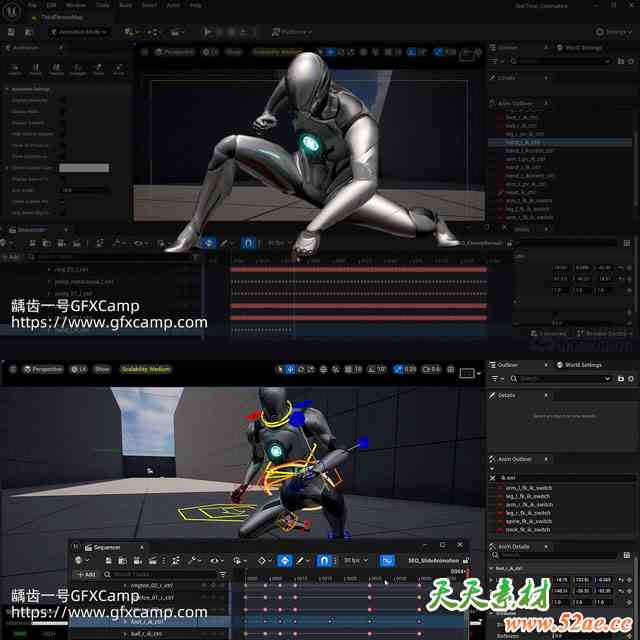Select the Anim Details tab in lower editor
The image size is (640, 640).
513,547
